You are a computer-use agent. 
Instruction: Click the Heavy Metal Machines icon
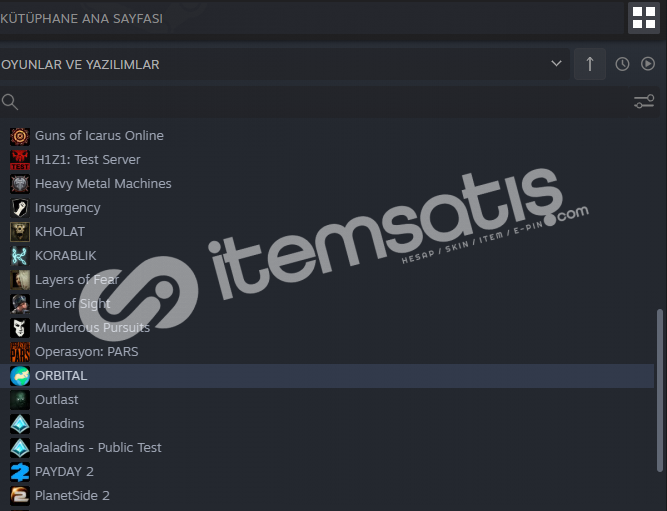point(20,184)
